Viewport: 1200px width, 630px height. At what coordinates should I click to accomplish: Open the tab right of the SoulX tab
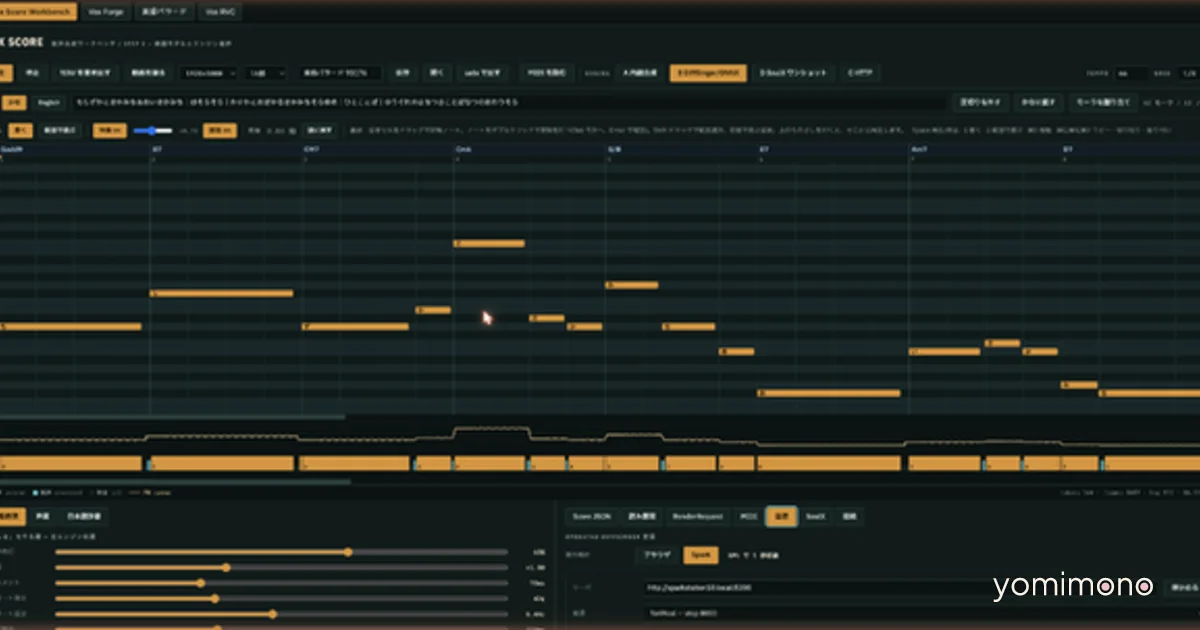[849, 516]
